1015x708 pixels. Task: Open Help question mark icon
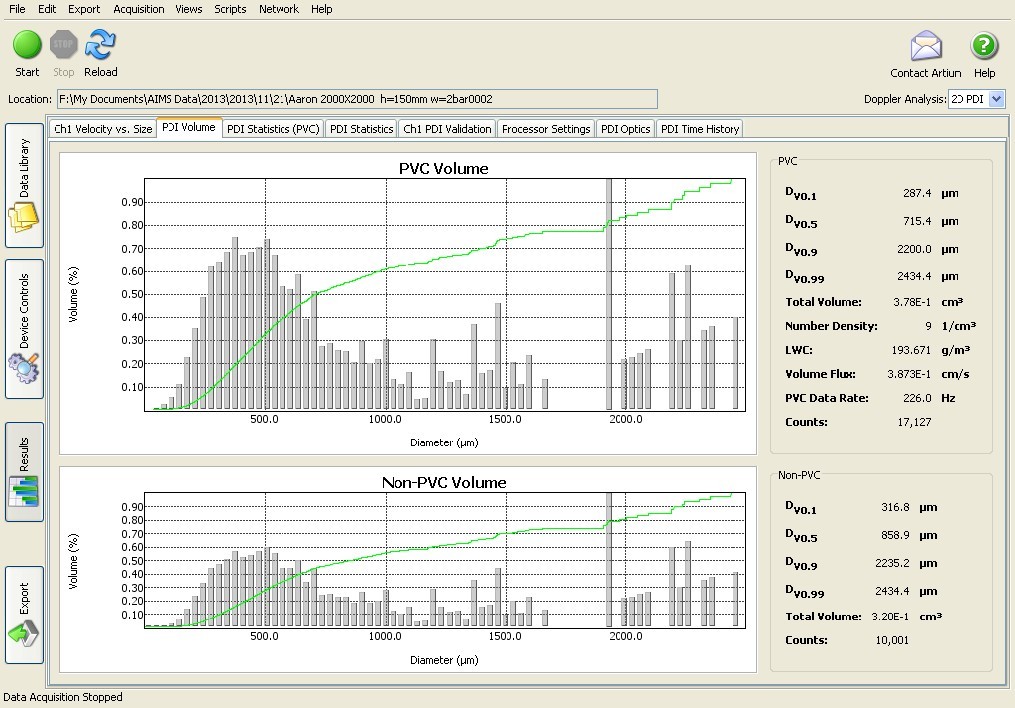point(984,47)
